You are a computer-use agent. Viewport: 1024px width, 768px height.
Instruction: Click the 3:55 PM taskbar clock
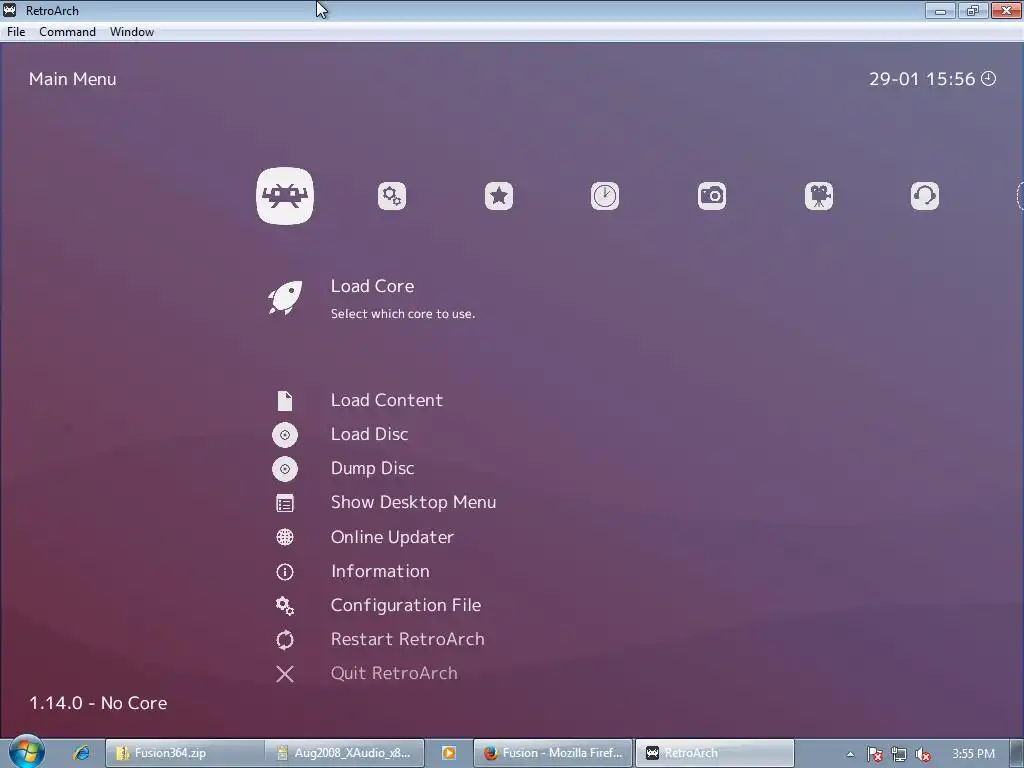point(973,754)
